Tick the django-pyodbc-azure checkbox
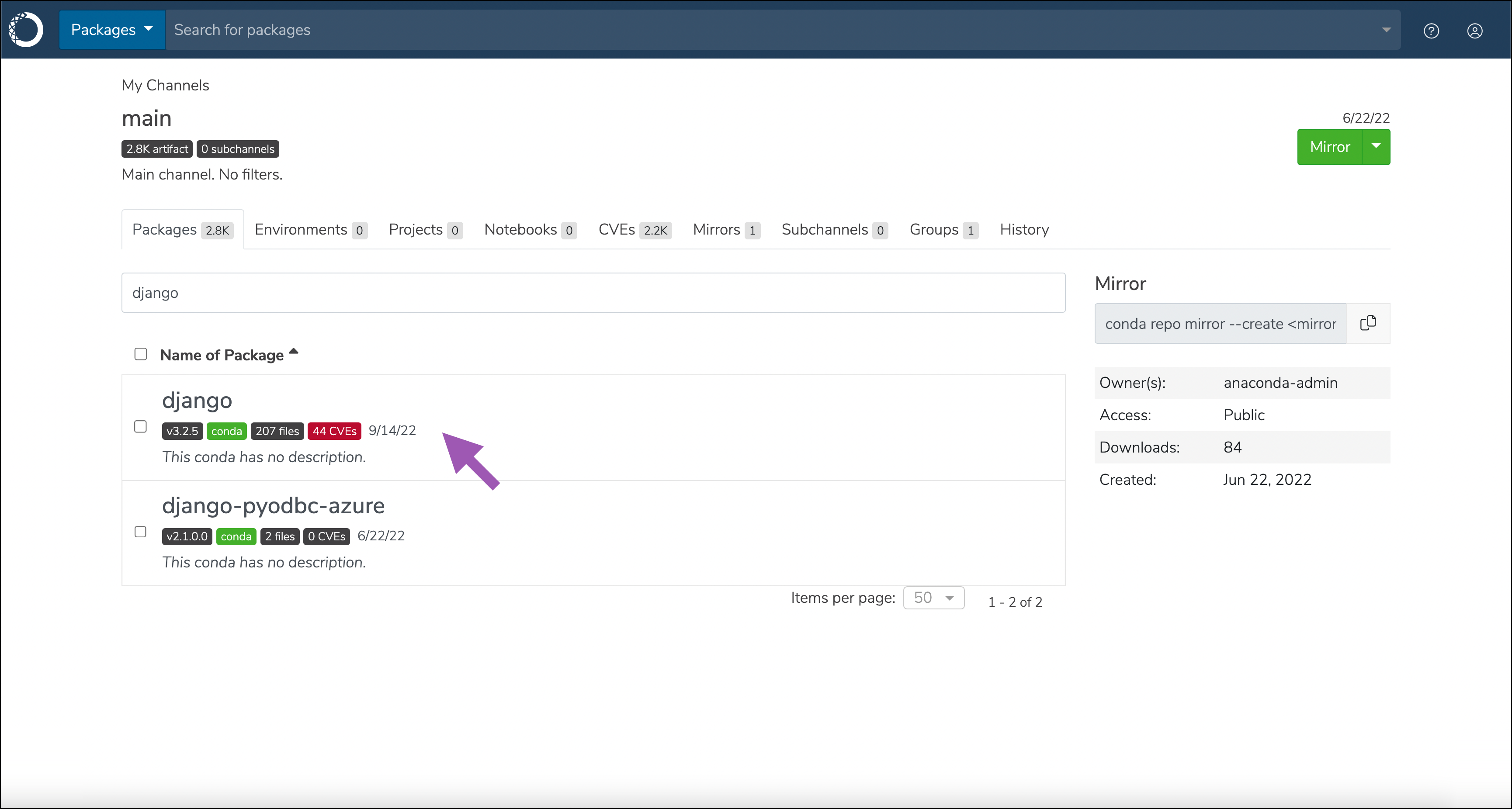Screen dimensions: 1512x809 (140, 532)
